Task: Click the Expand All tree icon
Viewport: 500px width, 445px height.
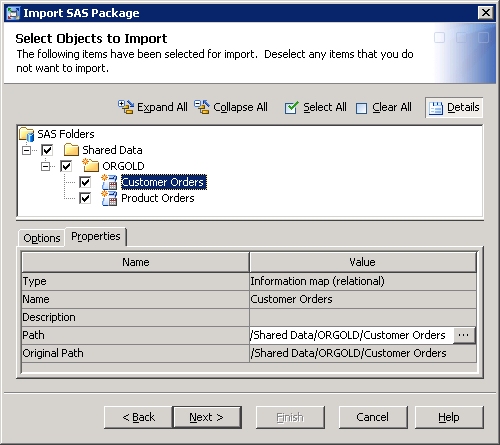Action: point(126,107)
